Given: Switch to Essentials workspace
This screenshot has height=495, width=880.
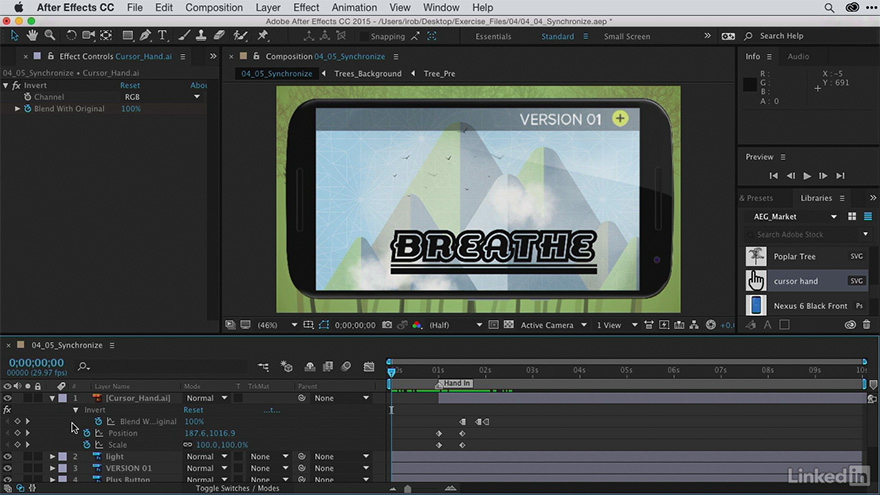Looking at the screenshot, I should click(493, 36).
